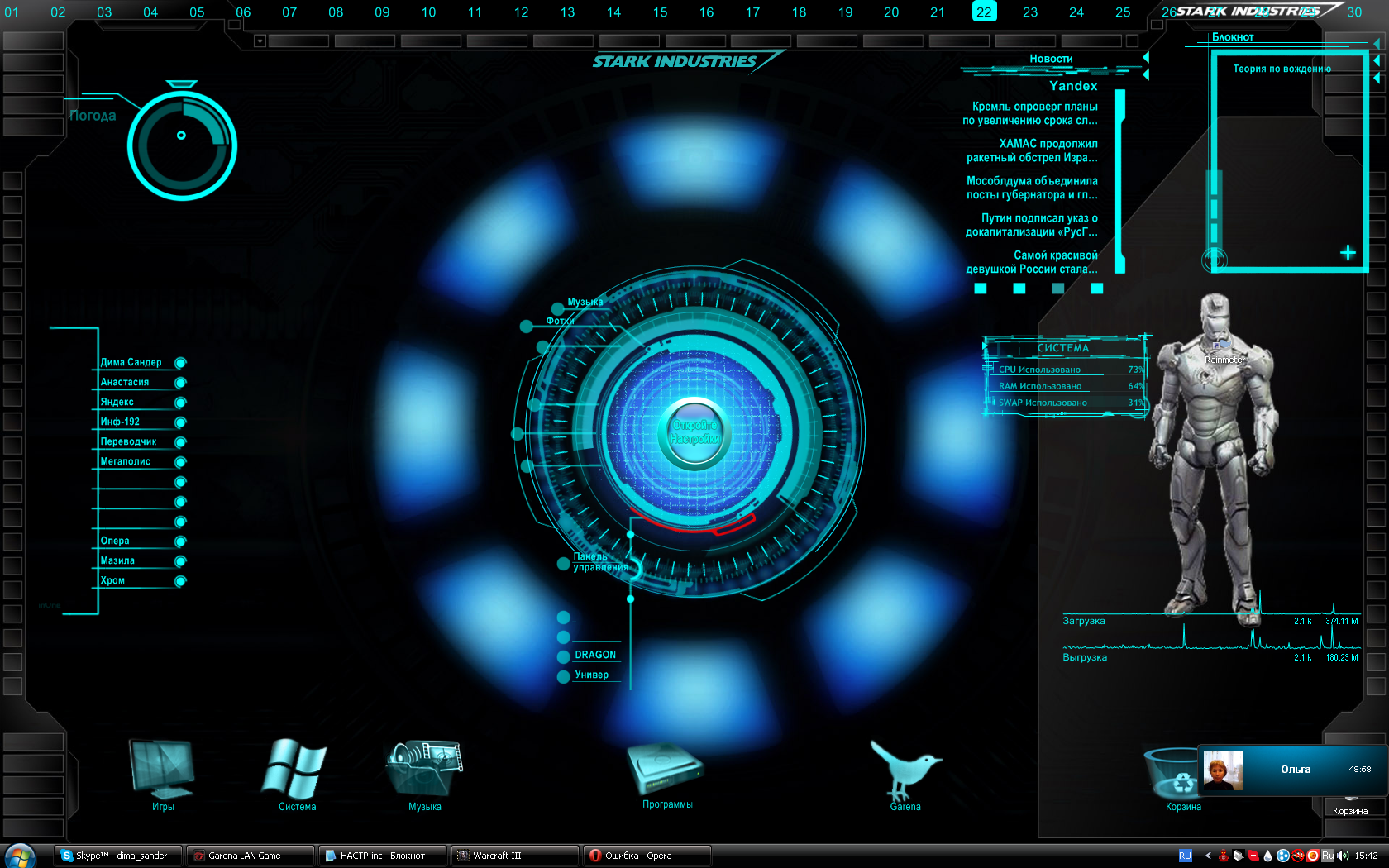Image resolution: width=1389 pixels, height=868 pixels.
Task: Click the plus icon in Блокнот
Action: [1348, 253]
